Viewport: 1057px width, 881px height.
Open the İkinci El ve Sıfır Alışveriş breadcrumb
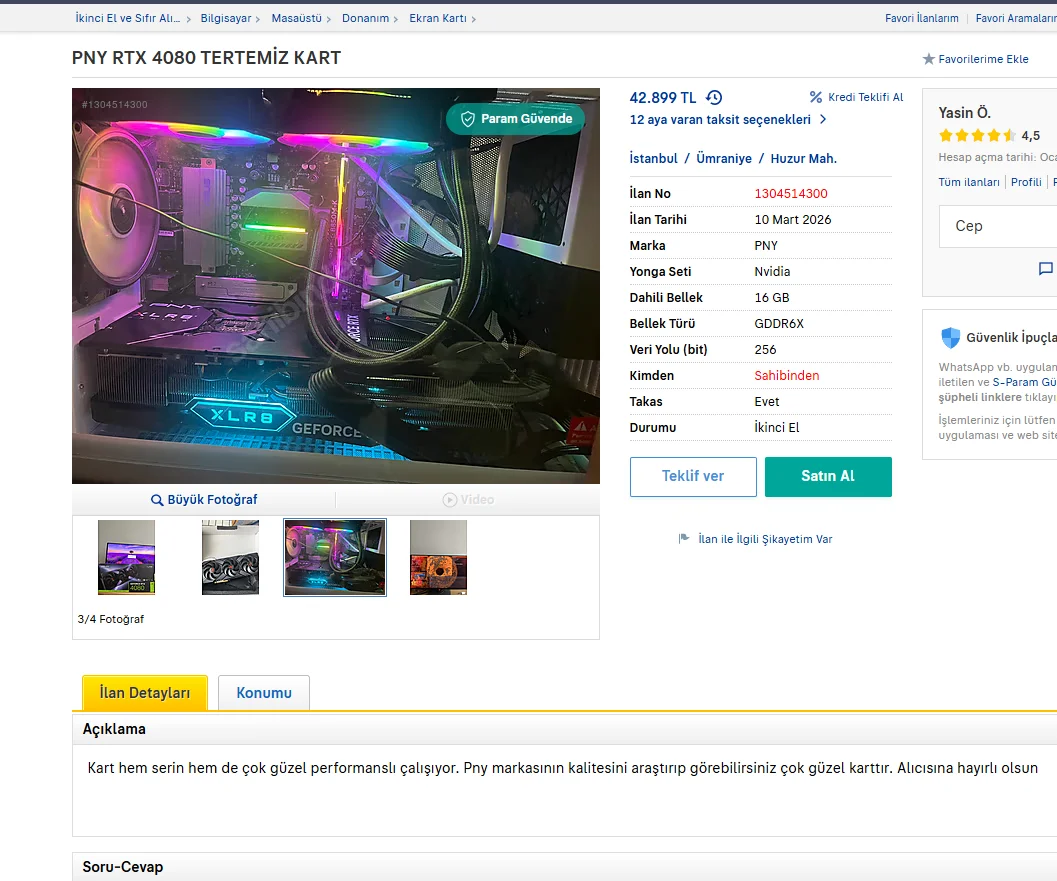coord(128,18)
